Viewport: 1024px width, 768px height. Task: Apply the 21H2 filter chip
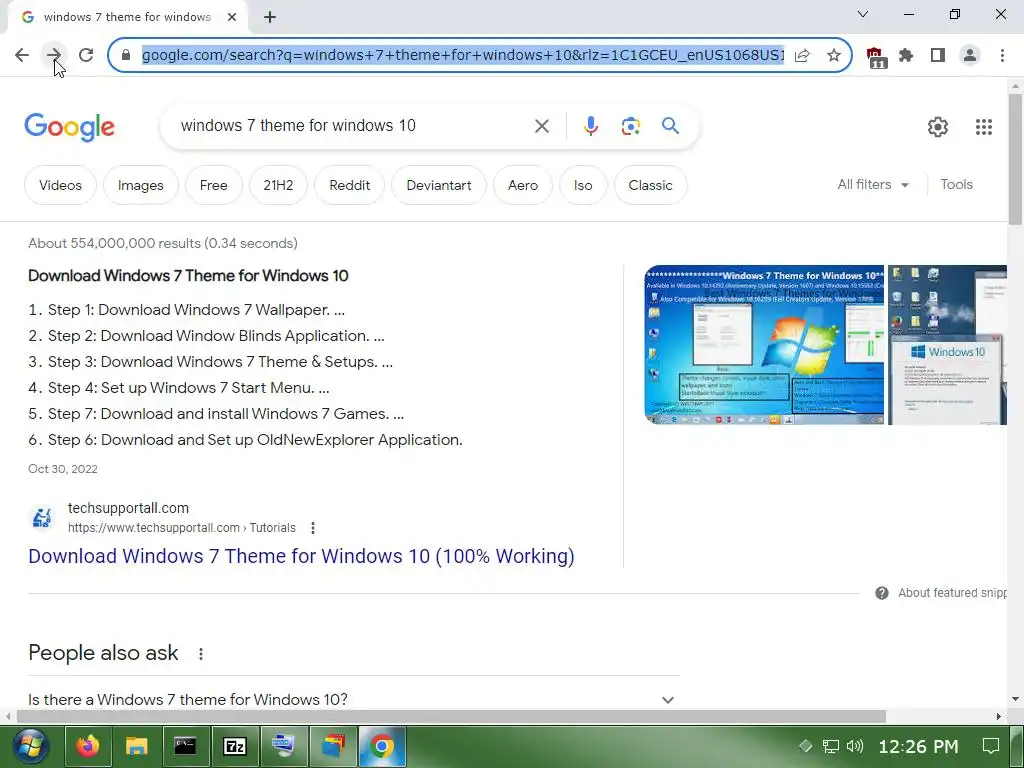(278, 185)
